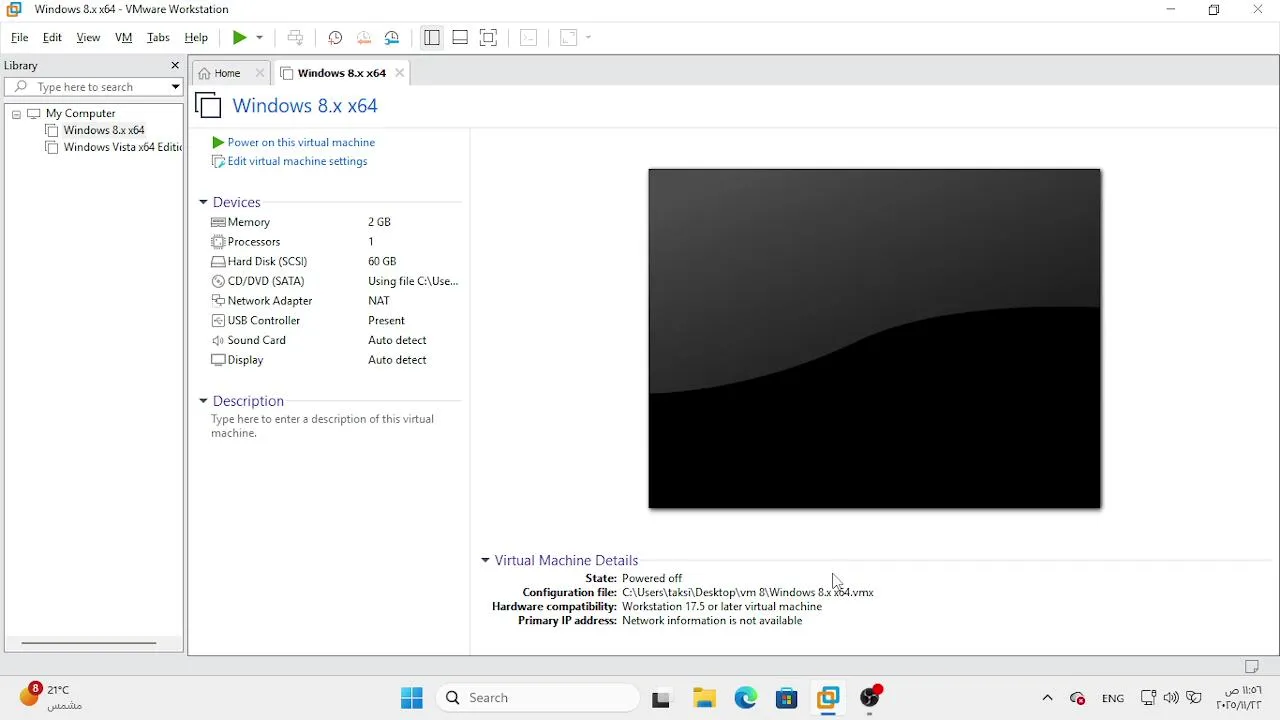The image size is (1280, 720).
Task: Open Microsoft Store from the taskbar
Action: tap(787, 698)
